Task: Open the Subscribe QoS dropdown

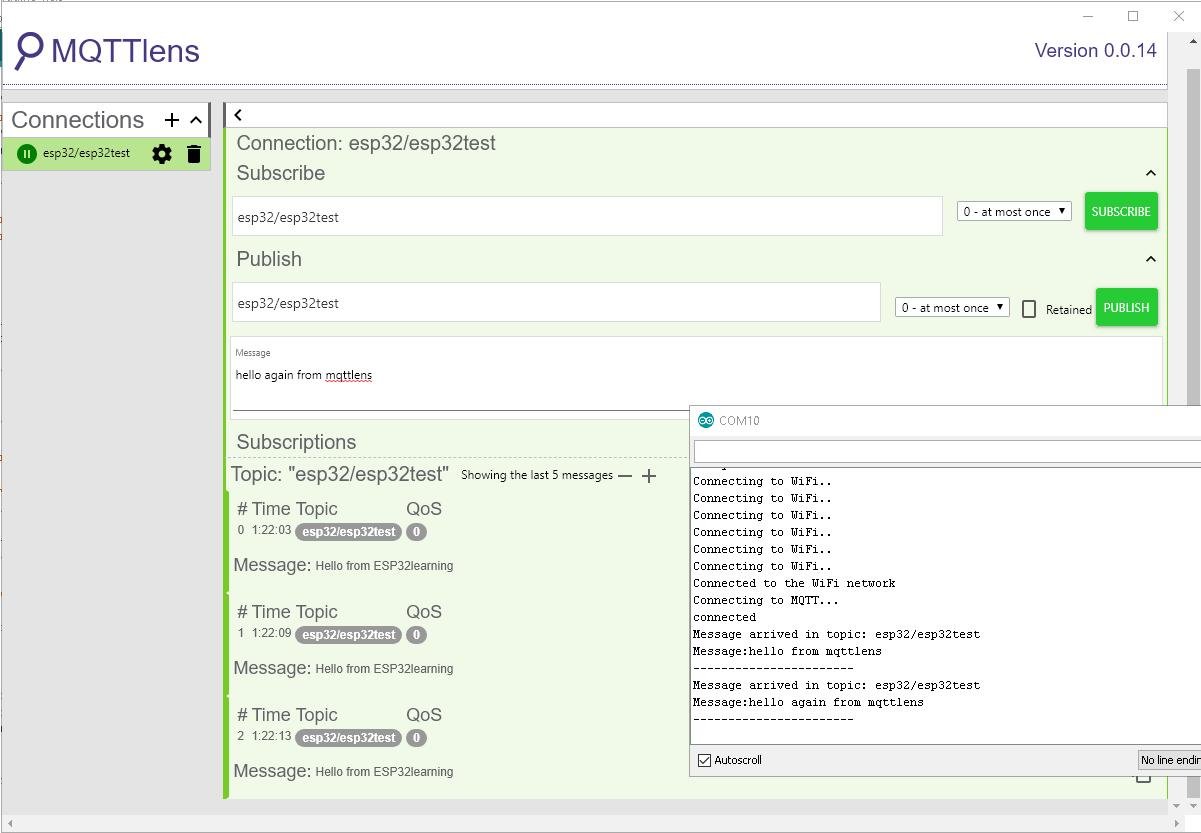Action: tap(1014, 211)
